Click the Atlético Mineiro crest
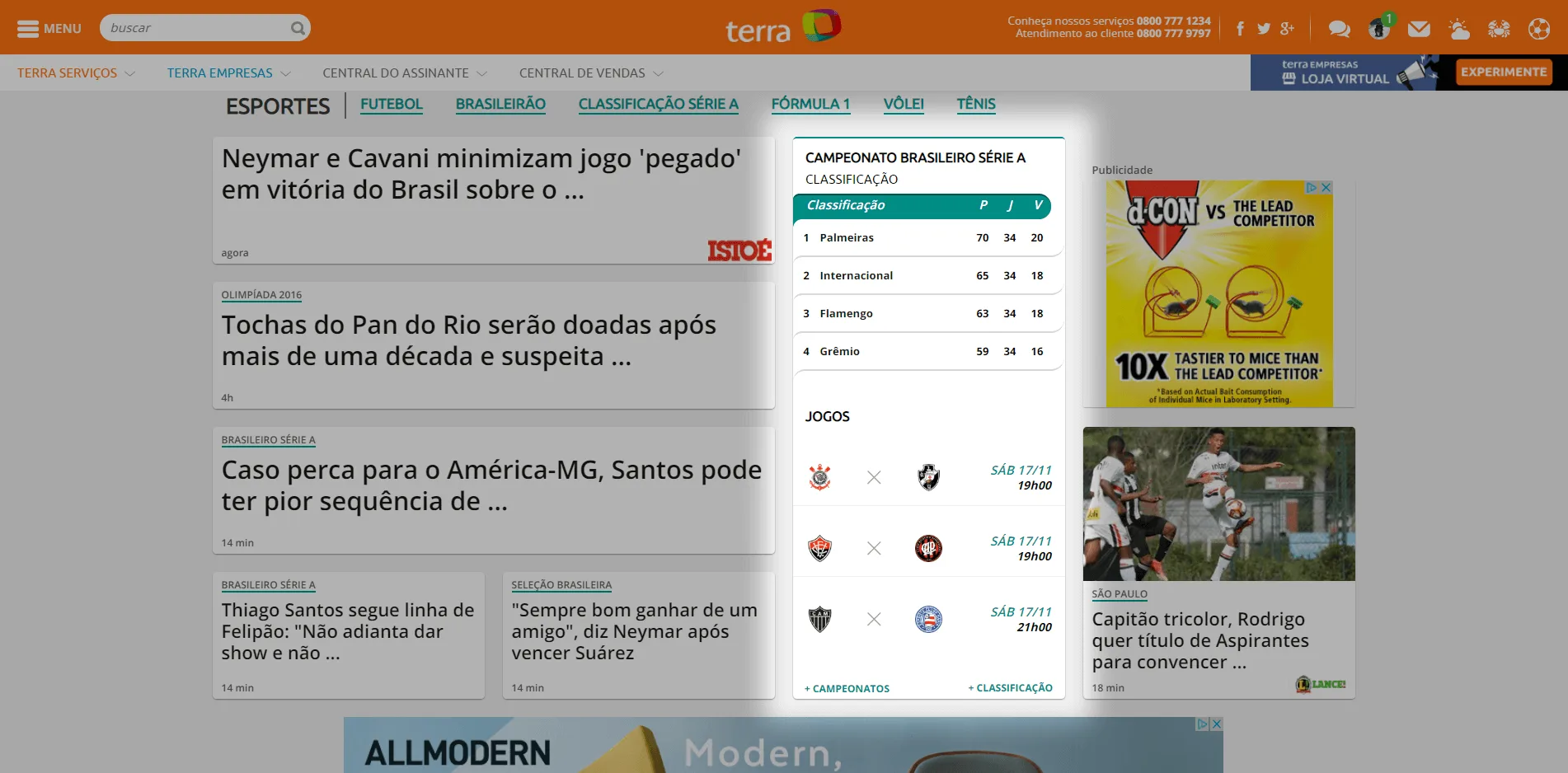 820,619
